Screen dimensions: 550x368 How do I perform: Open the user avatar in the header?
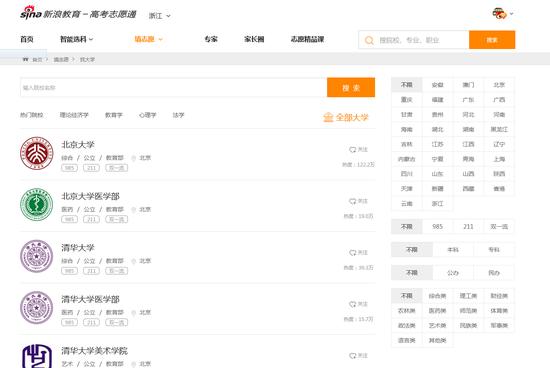point(499,14)
